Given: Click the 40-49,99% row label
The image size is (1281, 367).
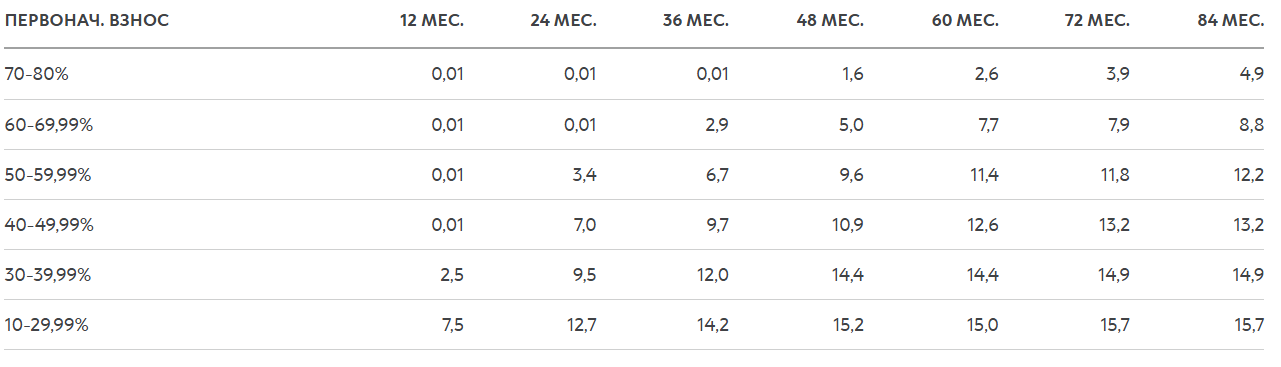Looking at the screenshot, I should [49, 225].
